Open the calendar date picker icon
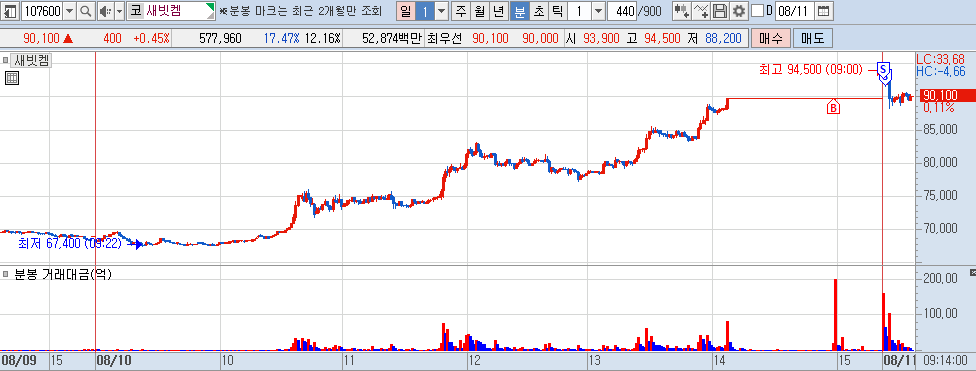976x371 pixels. pyautogui.click(x=823, y=11)
